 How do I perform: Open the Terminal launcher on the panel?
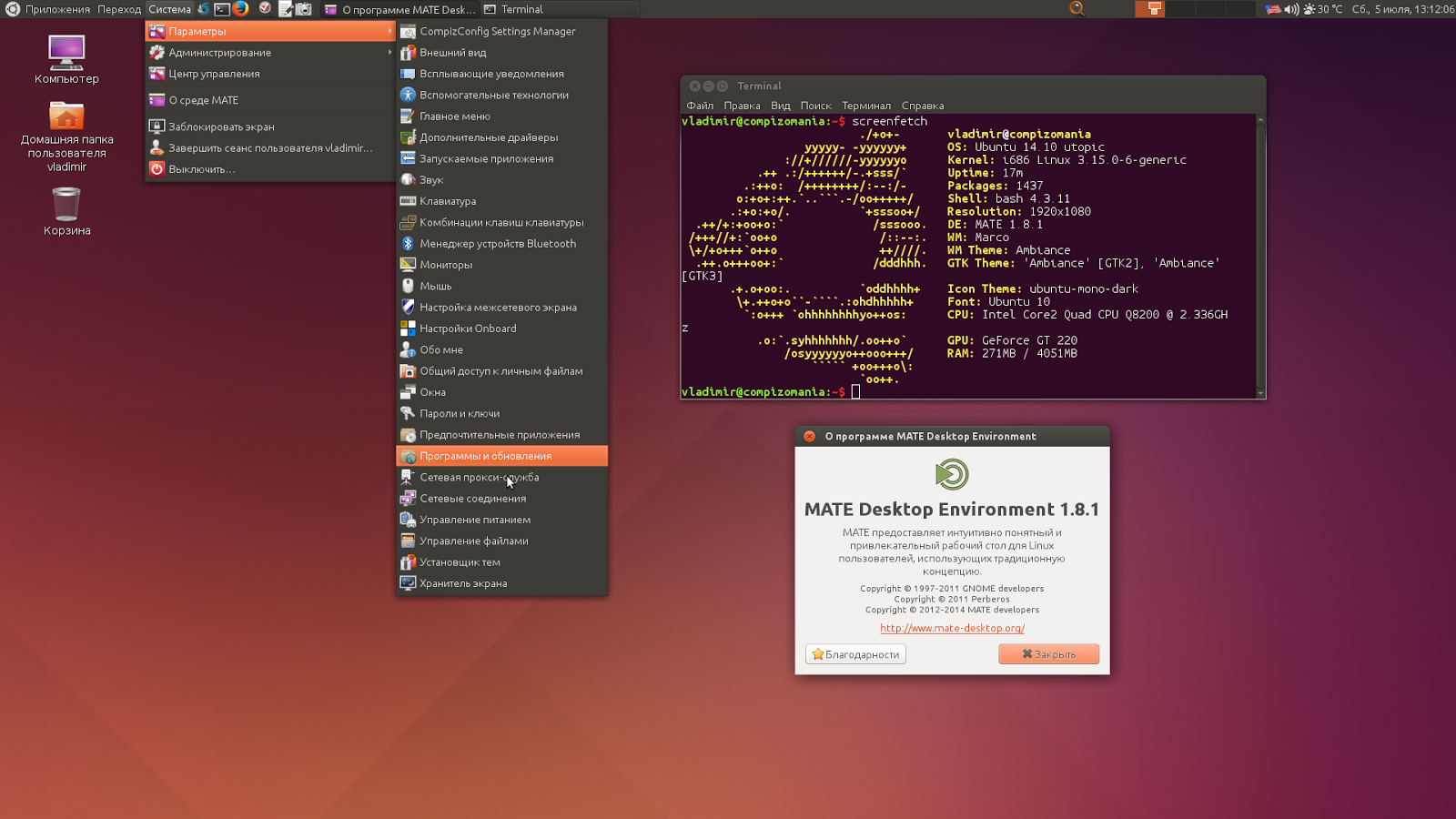click(x=221, y=9)
